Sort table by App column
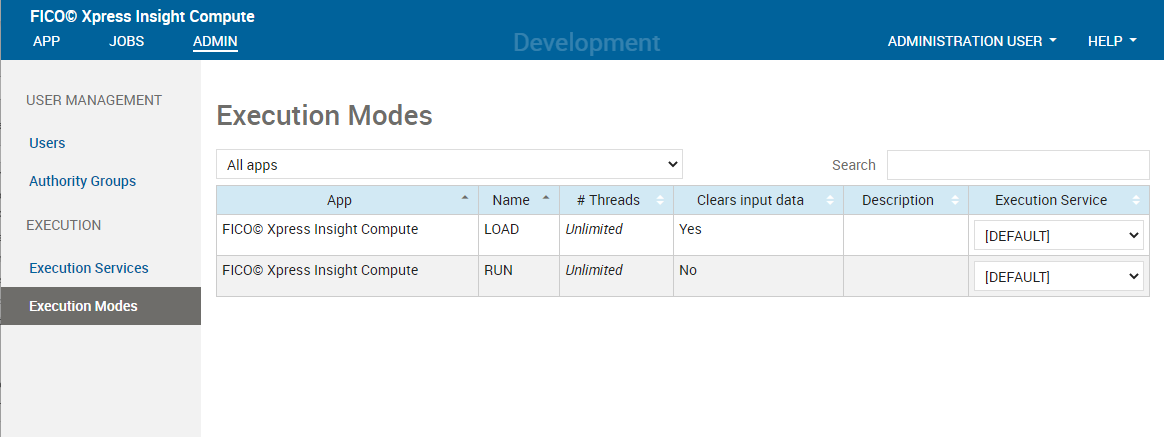Viewport: 1164px width, 437px height. pos(347,200)
